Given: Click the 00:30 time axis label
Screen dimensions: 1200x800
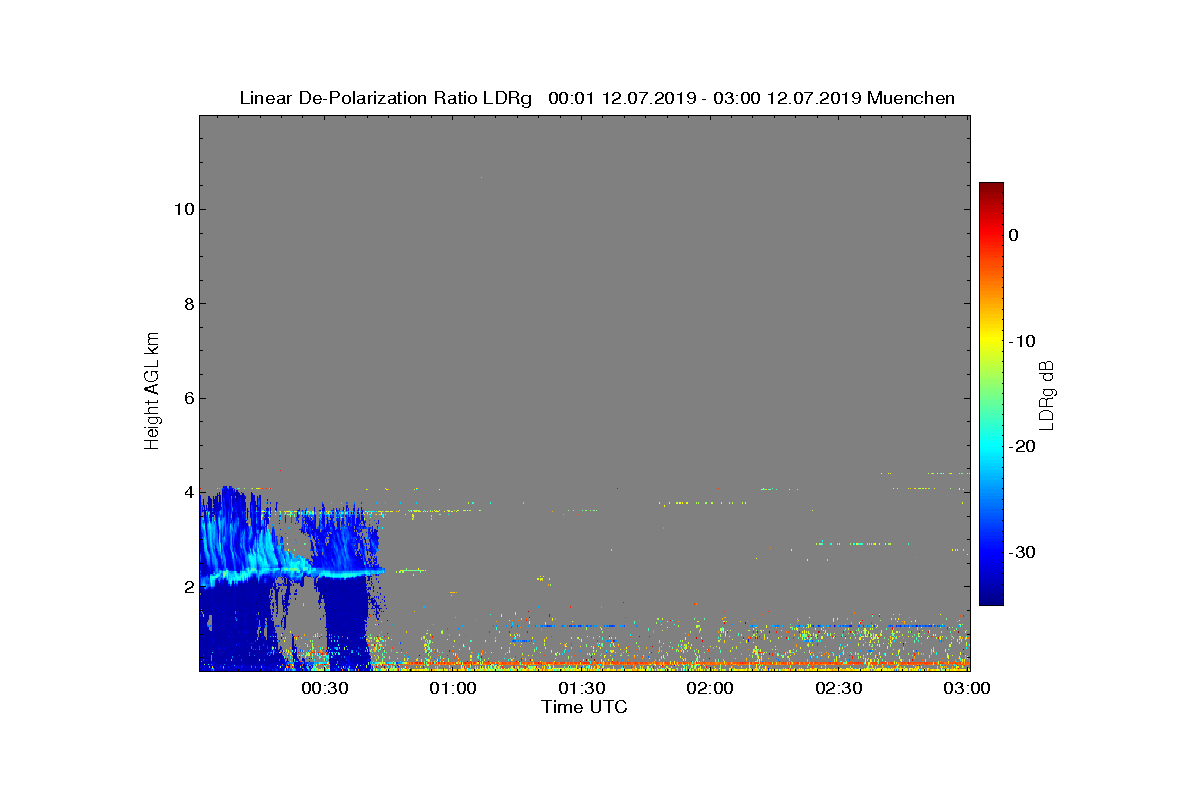Looking at the screenshot, I should coord(324,689).
